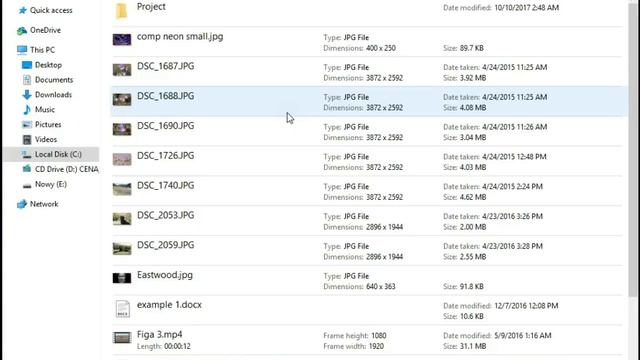Click the Music note icon

click(x=27, y=109)
